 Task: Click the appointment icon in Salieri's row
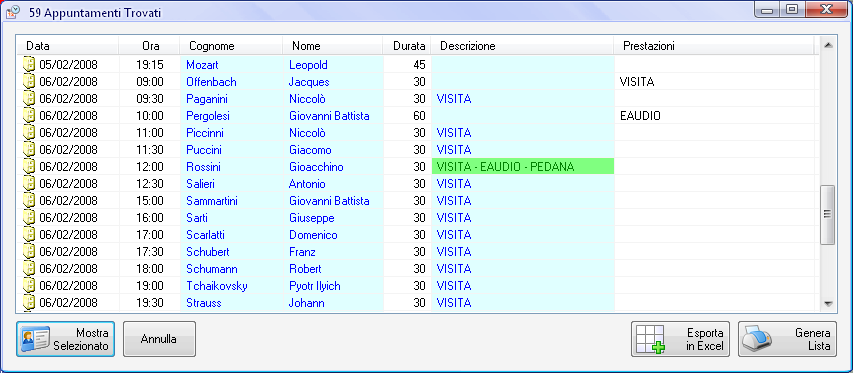29,184
